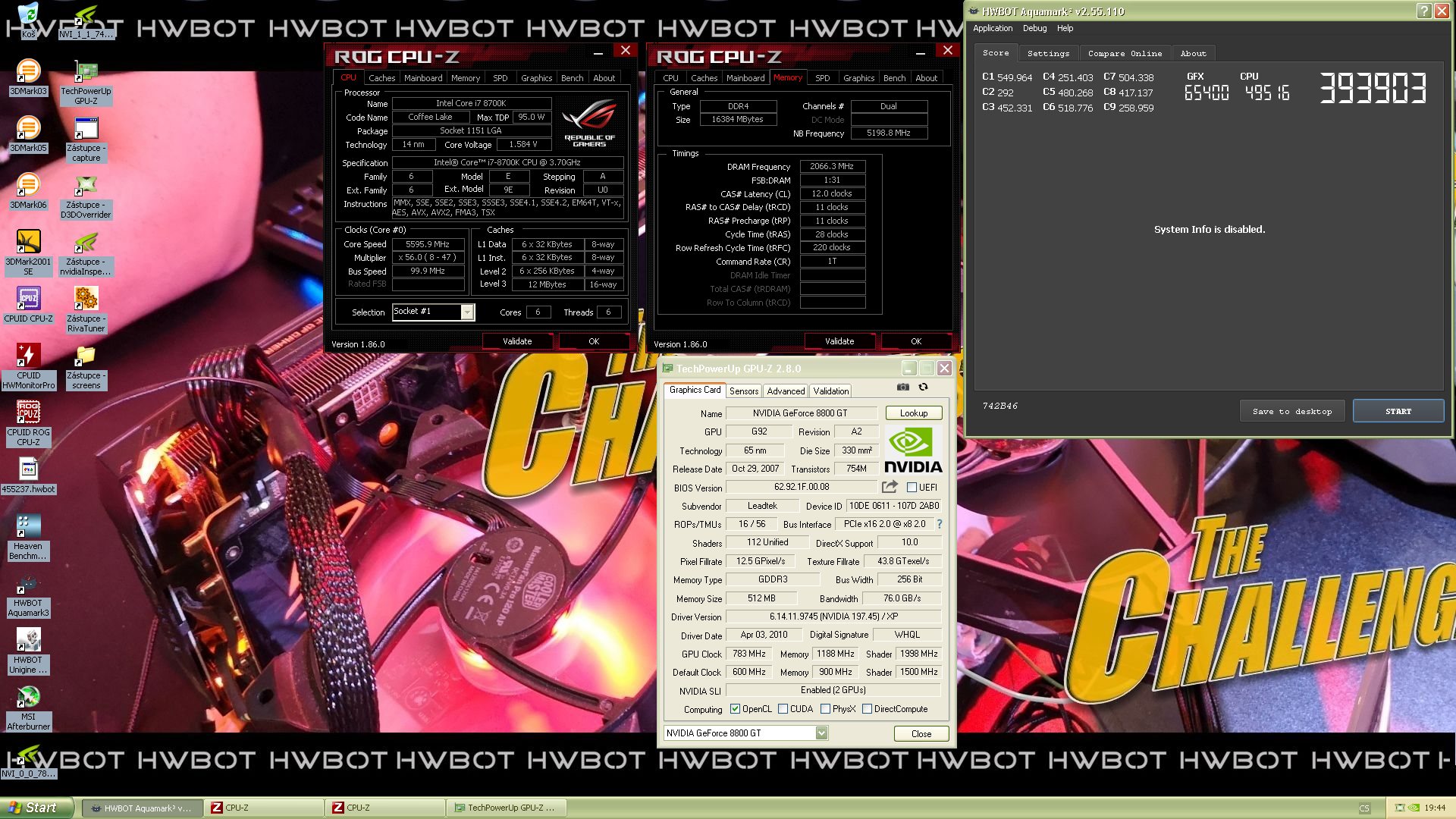Screen dimensions: 1456x819
Task: Click the Windows Start button
Action: [x=37, y=808]
